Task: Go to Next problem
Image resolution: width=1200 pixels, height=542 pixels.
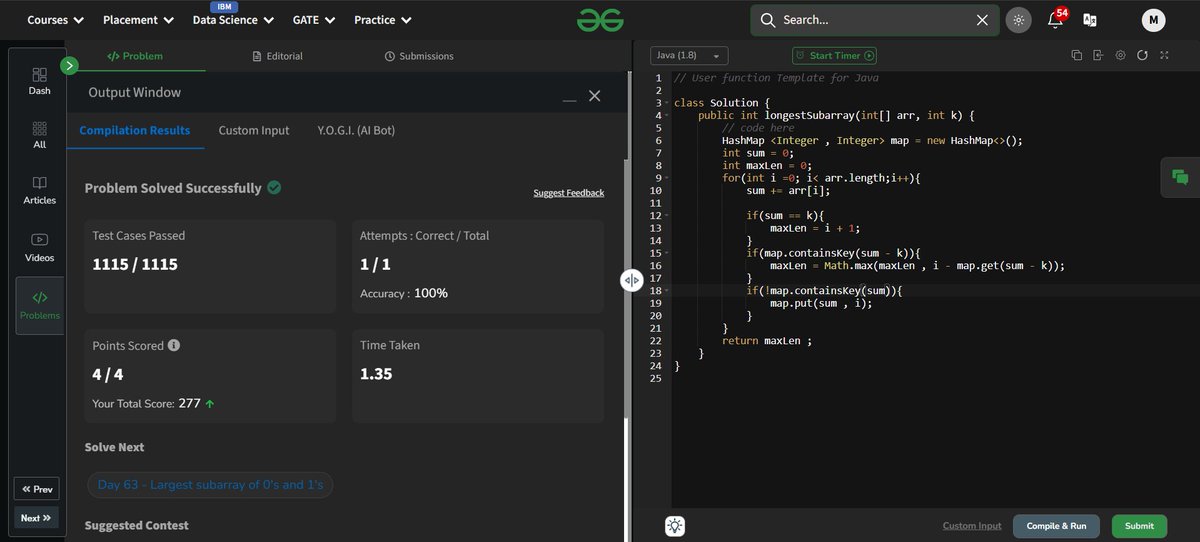Action: coord(36,518)
